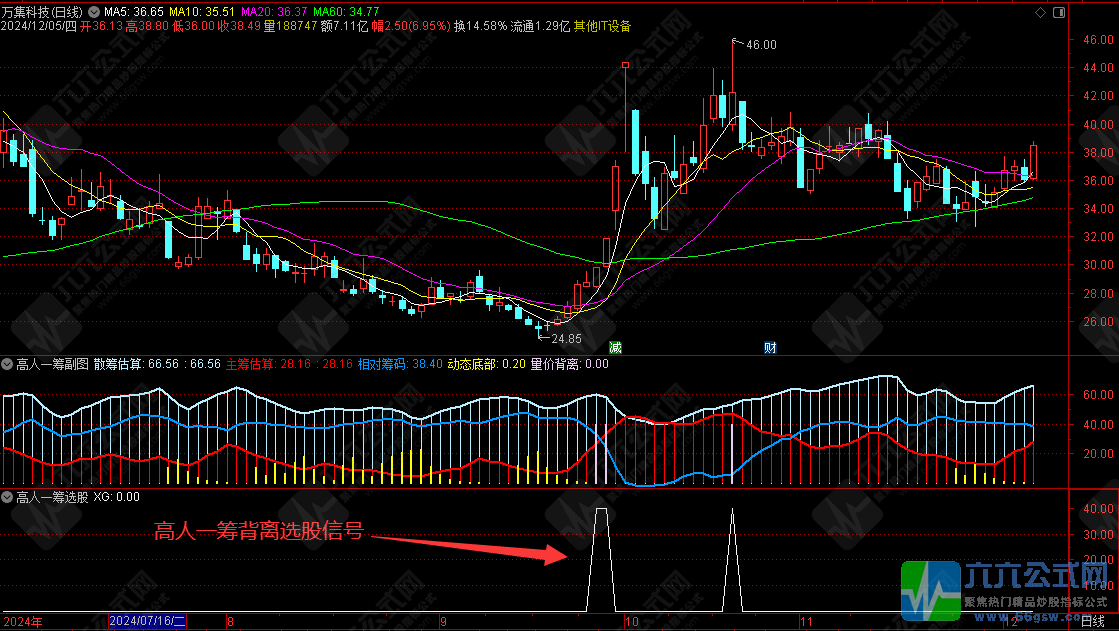Click the 2024年 year label on timeline
This screenshot has width=1119, height=631.
(21, 621)
